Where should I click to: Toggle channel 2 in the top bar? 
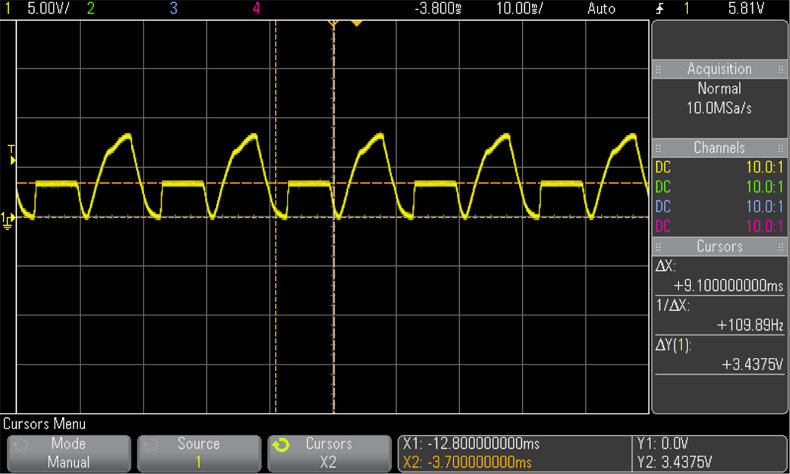[91, 9]
